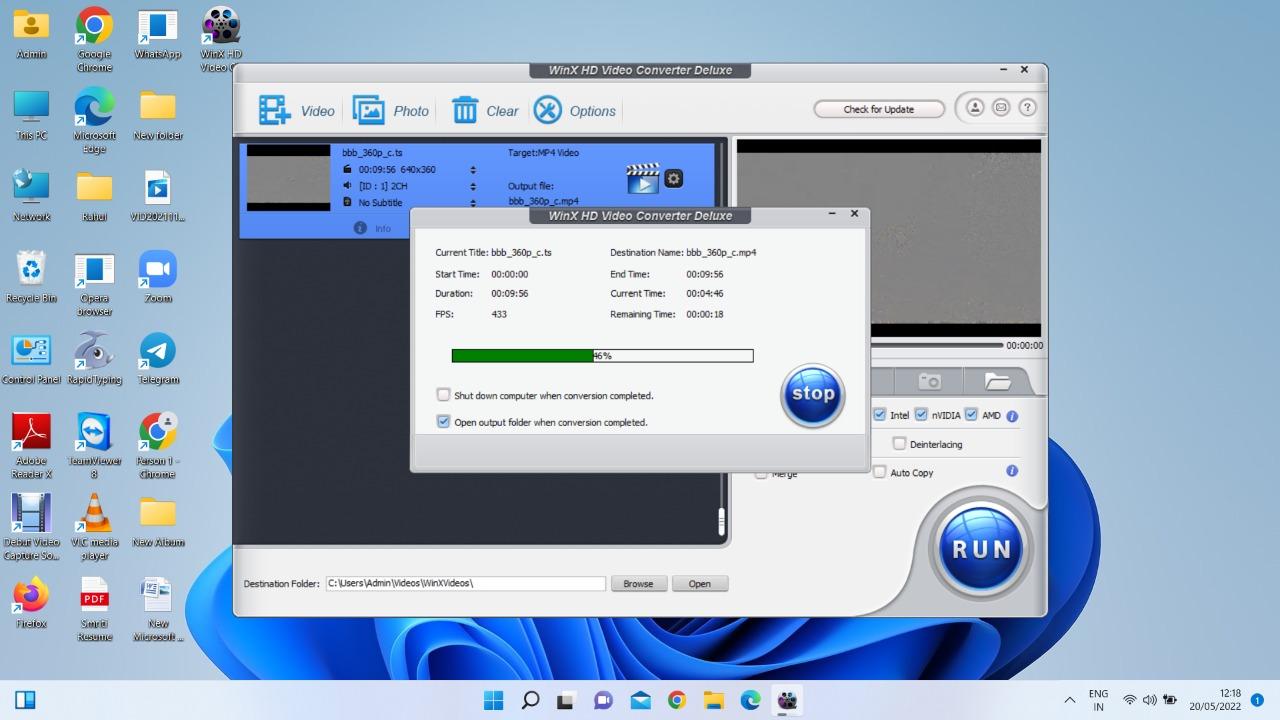Uncheck the nVIDIA hardware accelerator checkbox
Viewport: 1280px width, 720px height.
(x=921, y=415)
